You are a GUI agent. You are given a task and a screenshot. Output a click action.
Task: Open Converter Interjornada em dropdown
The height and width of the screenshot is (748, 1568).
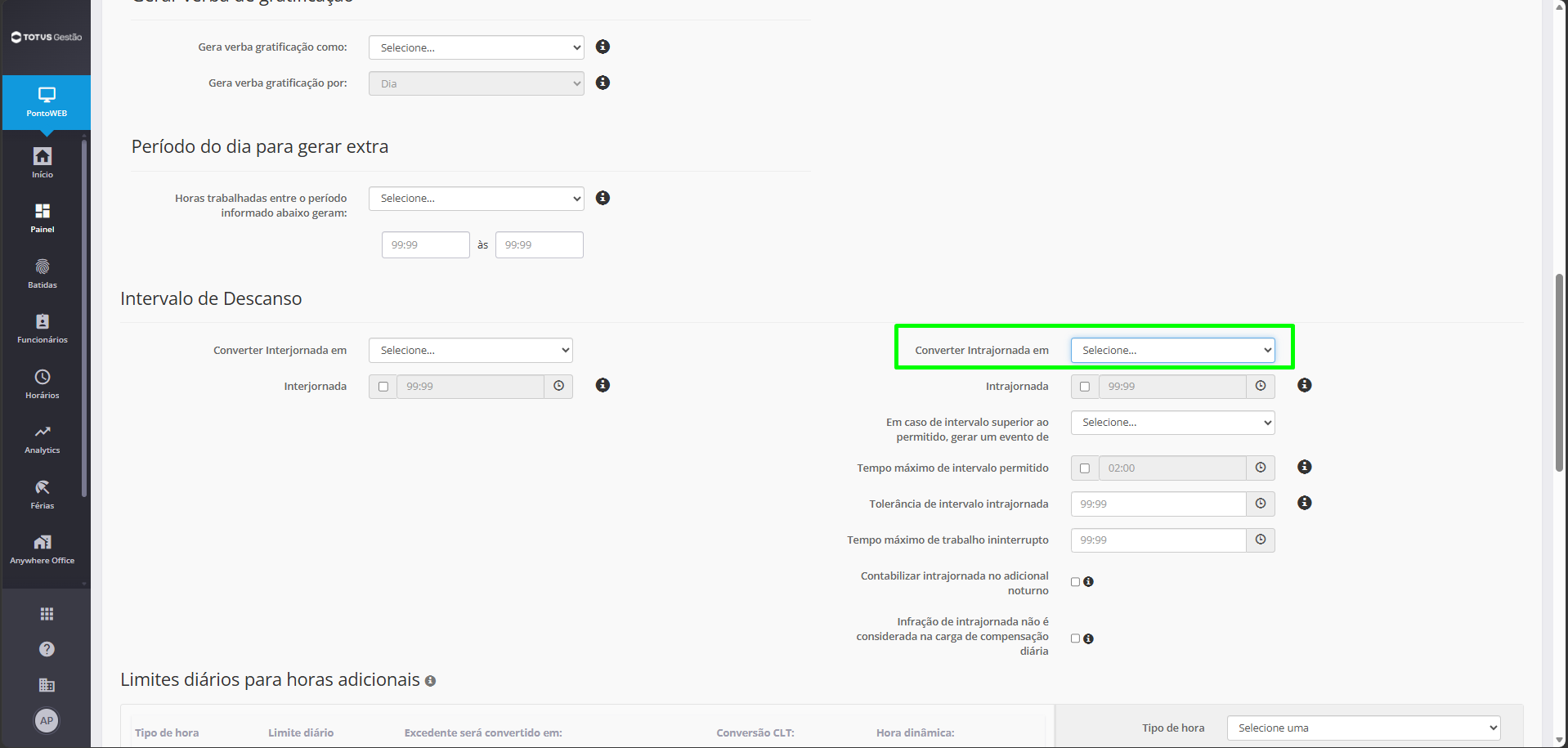[x=471, y=350]
